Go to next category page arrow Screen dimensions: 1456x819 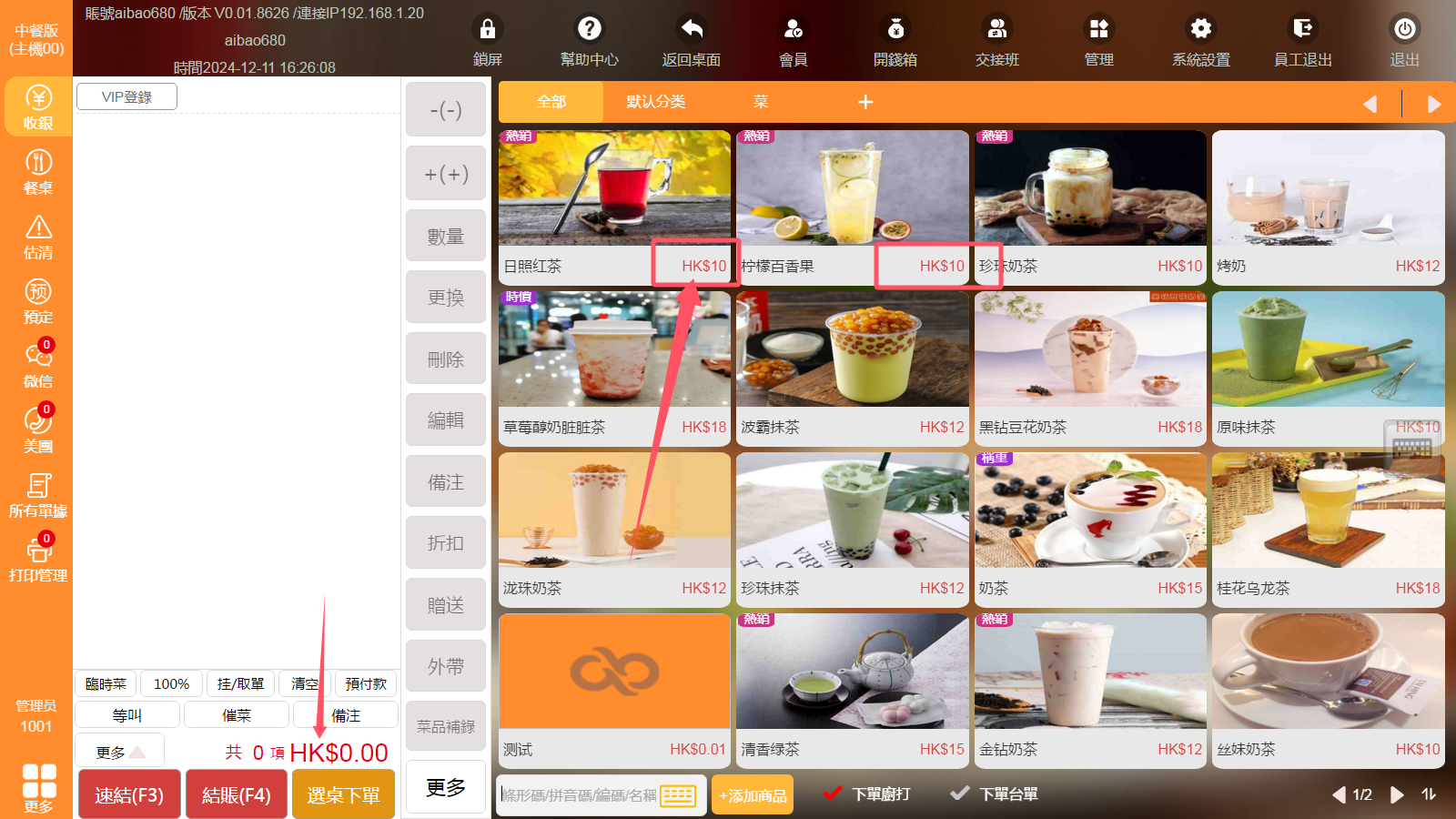tap(1433, 104)
